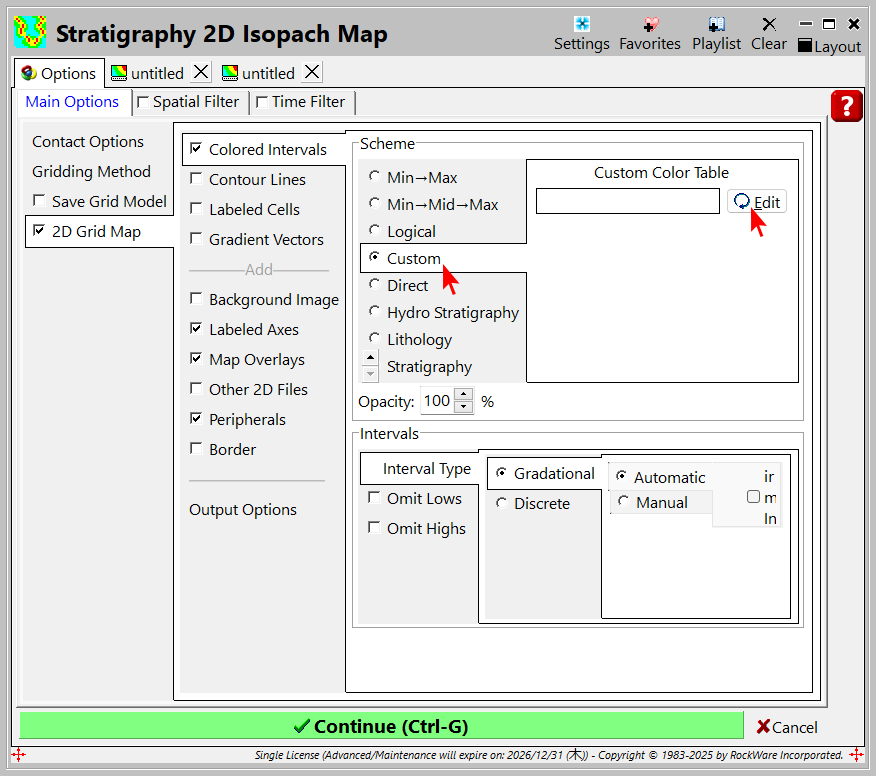Check the Omit Lows option
Viewport: 876px width, 776px height.
tap(374, 498)
